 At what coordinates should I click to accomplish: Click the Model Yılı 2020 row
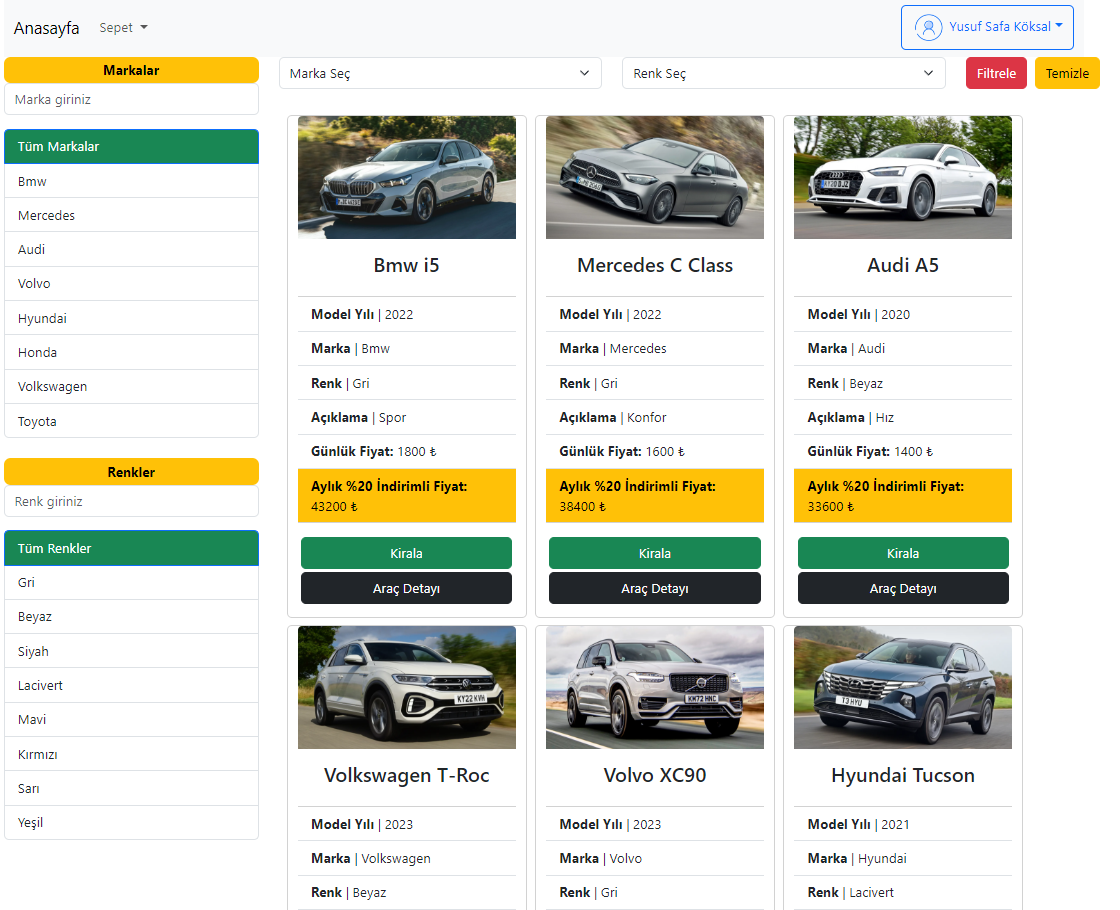[903, 314]
